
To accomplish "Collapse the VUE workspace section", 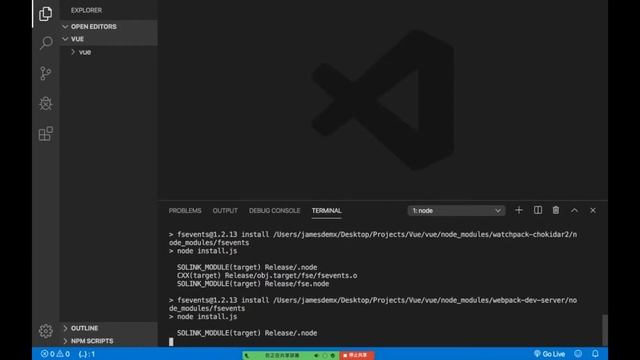I will (x=109, y=39).
